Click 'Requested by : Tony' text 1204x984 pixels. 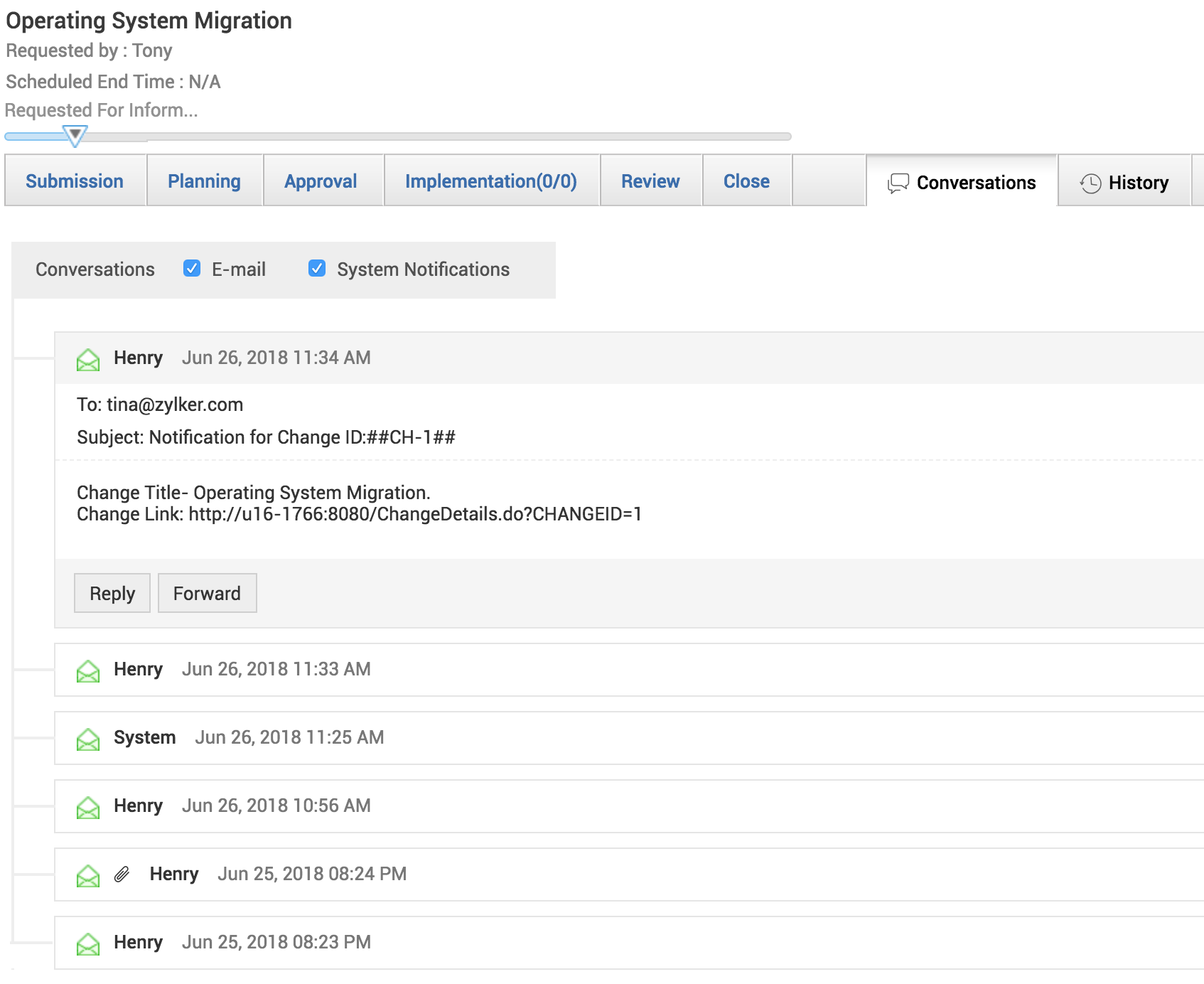(x=89, y=50)
